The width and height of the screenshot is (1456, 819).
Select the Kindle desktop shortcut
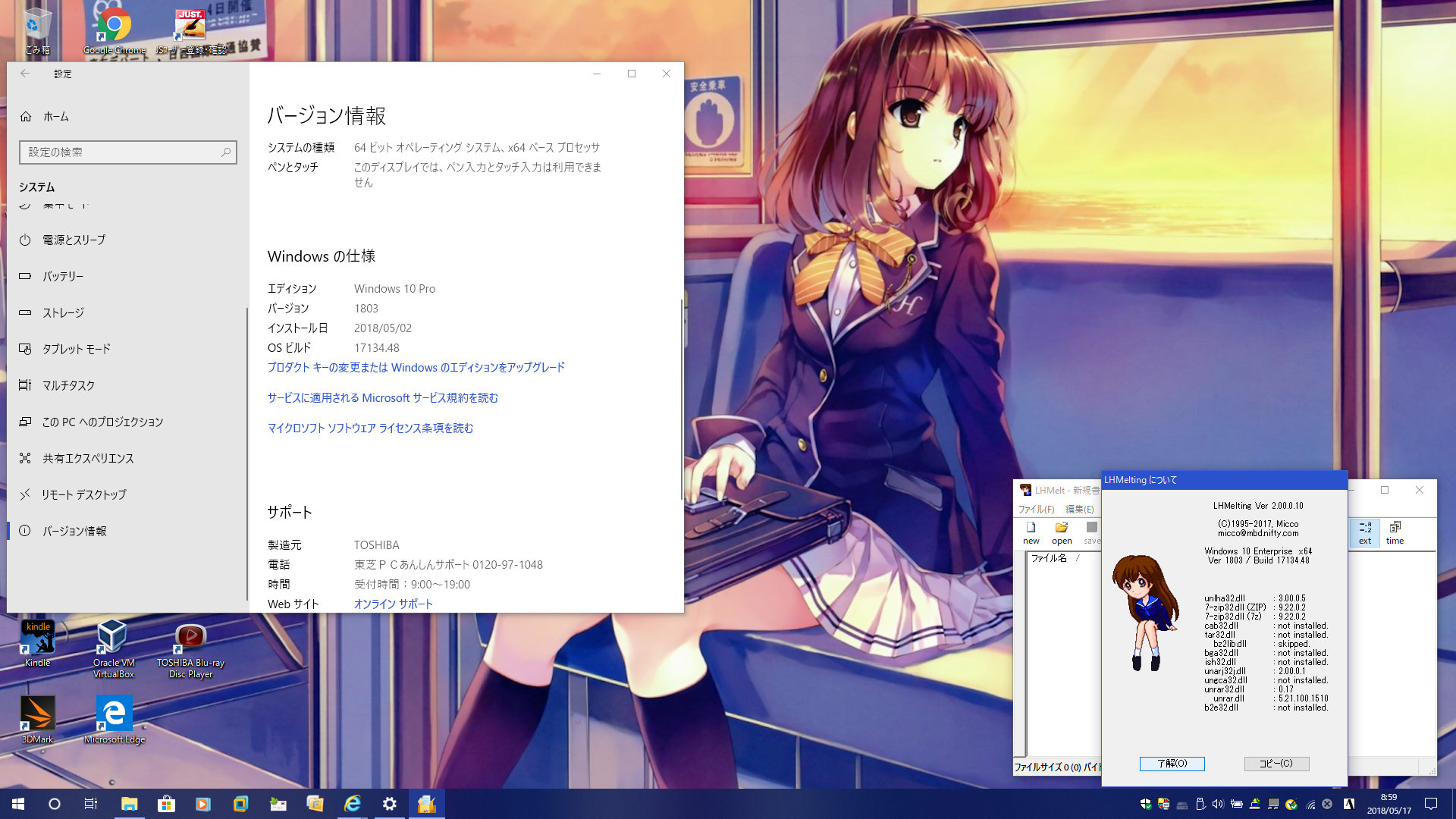37,643
